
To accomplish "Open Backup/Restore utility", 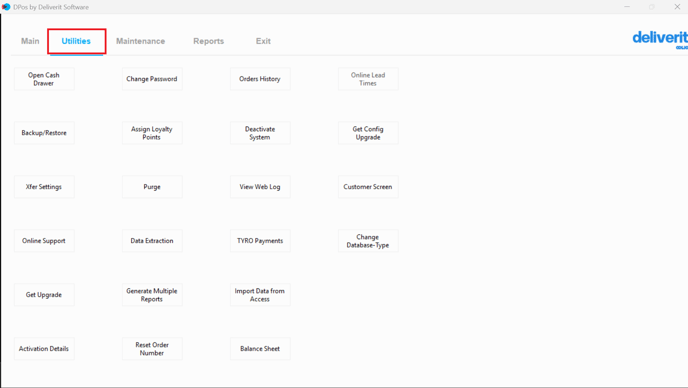I will [x=44, y=133].
